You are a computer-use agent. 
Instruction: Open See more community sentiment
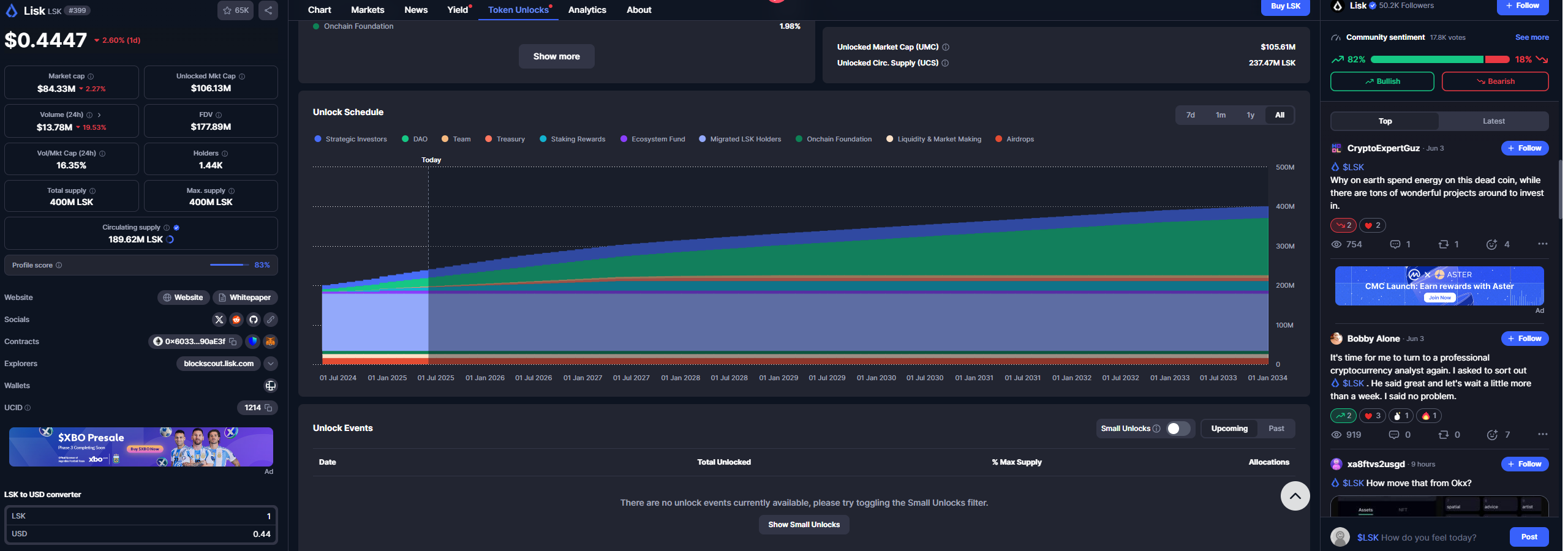point(1531,37)
